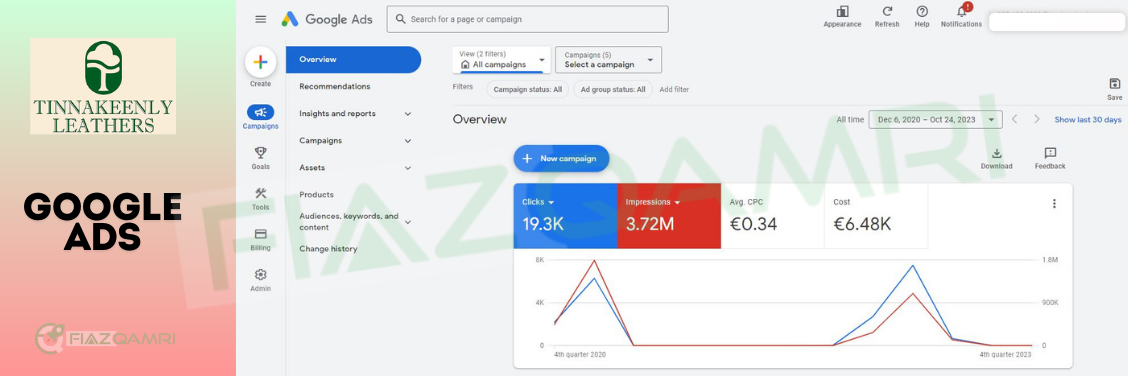Select Recommendations in the side menu
Image resolution: width=1128 pixels, height=376 pixels.
pos(335,86)
